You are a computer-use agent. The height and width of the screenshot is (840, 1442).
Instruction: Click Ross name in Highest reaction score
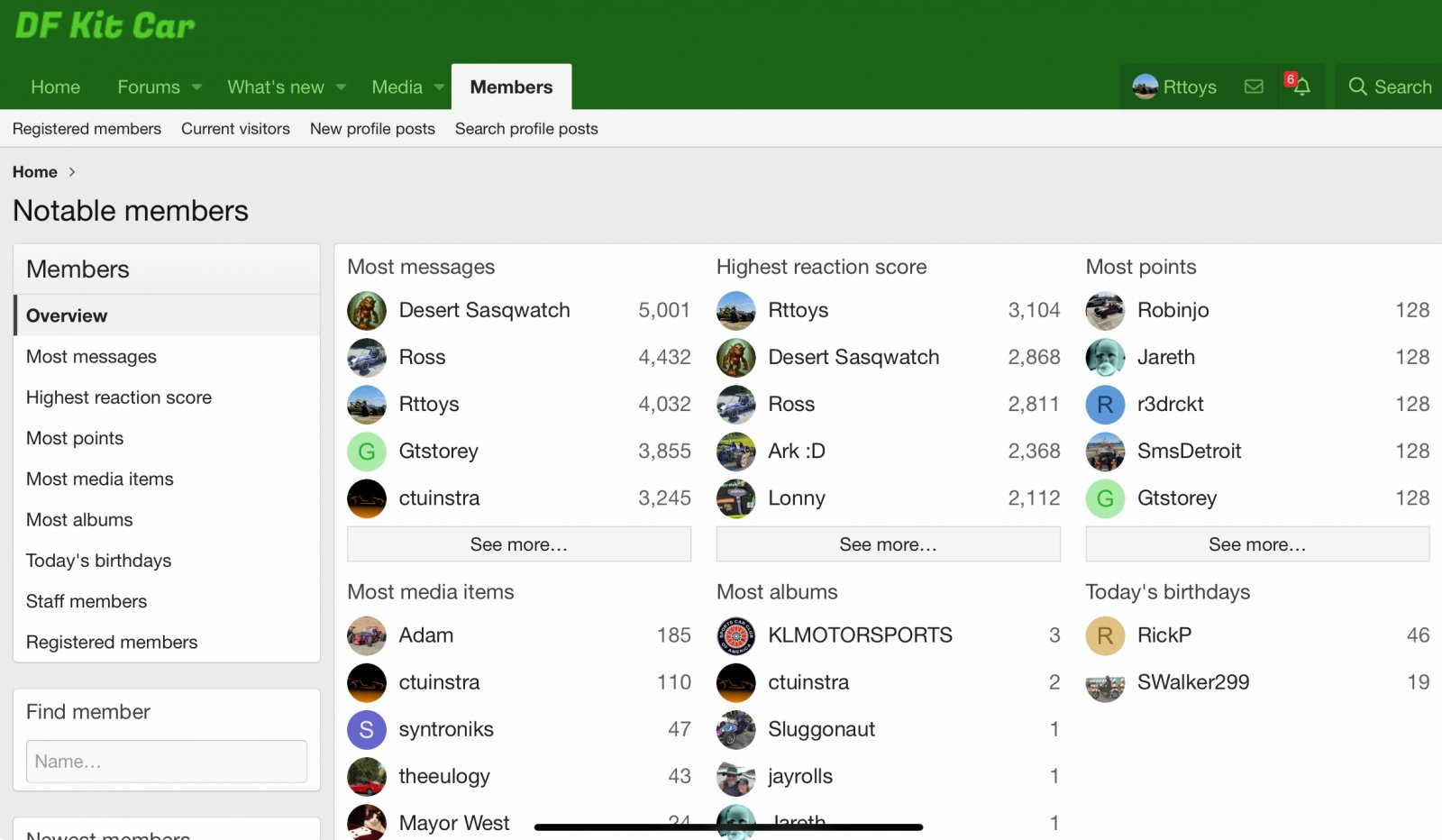(791, 405)
